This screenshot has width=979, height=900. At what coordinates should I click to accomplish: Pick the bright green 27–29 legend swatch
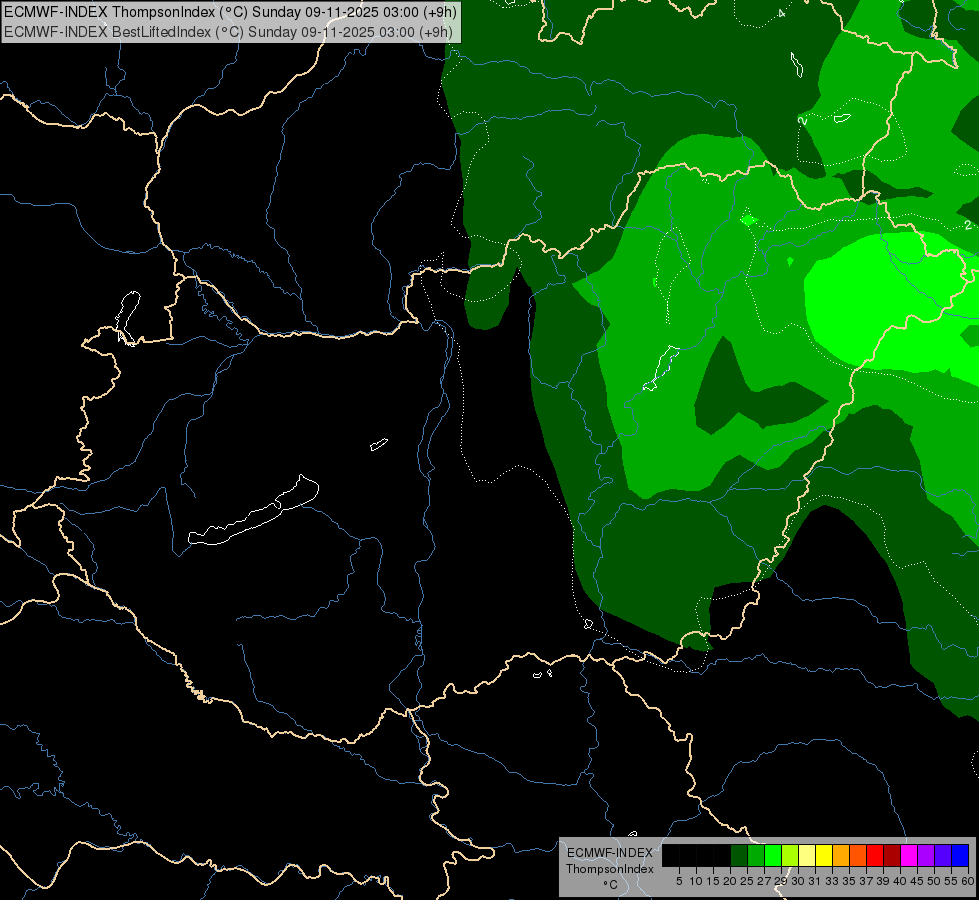pyautogui.click(x=773, y=855)
